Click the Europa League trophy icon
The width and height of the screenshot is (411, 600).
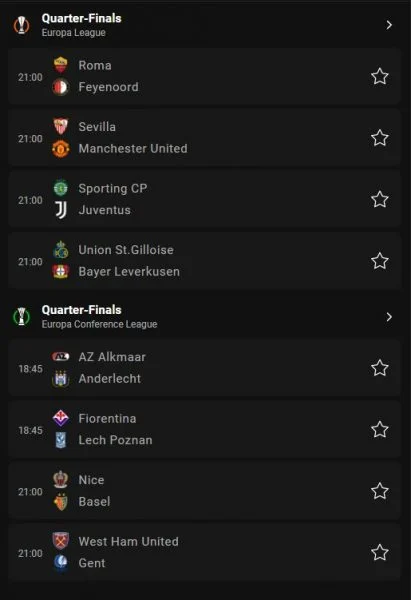(x=21, y=25)
